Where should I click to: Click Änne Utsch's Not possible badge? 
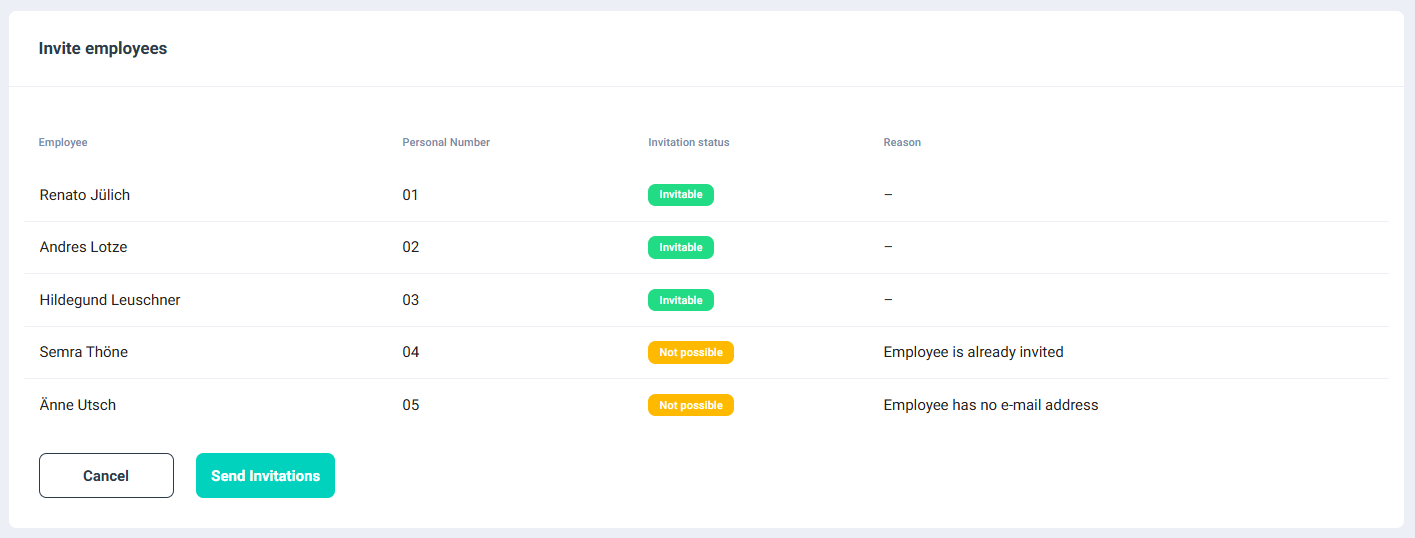tap(690, 405)
